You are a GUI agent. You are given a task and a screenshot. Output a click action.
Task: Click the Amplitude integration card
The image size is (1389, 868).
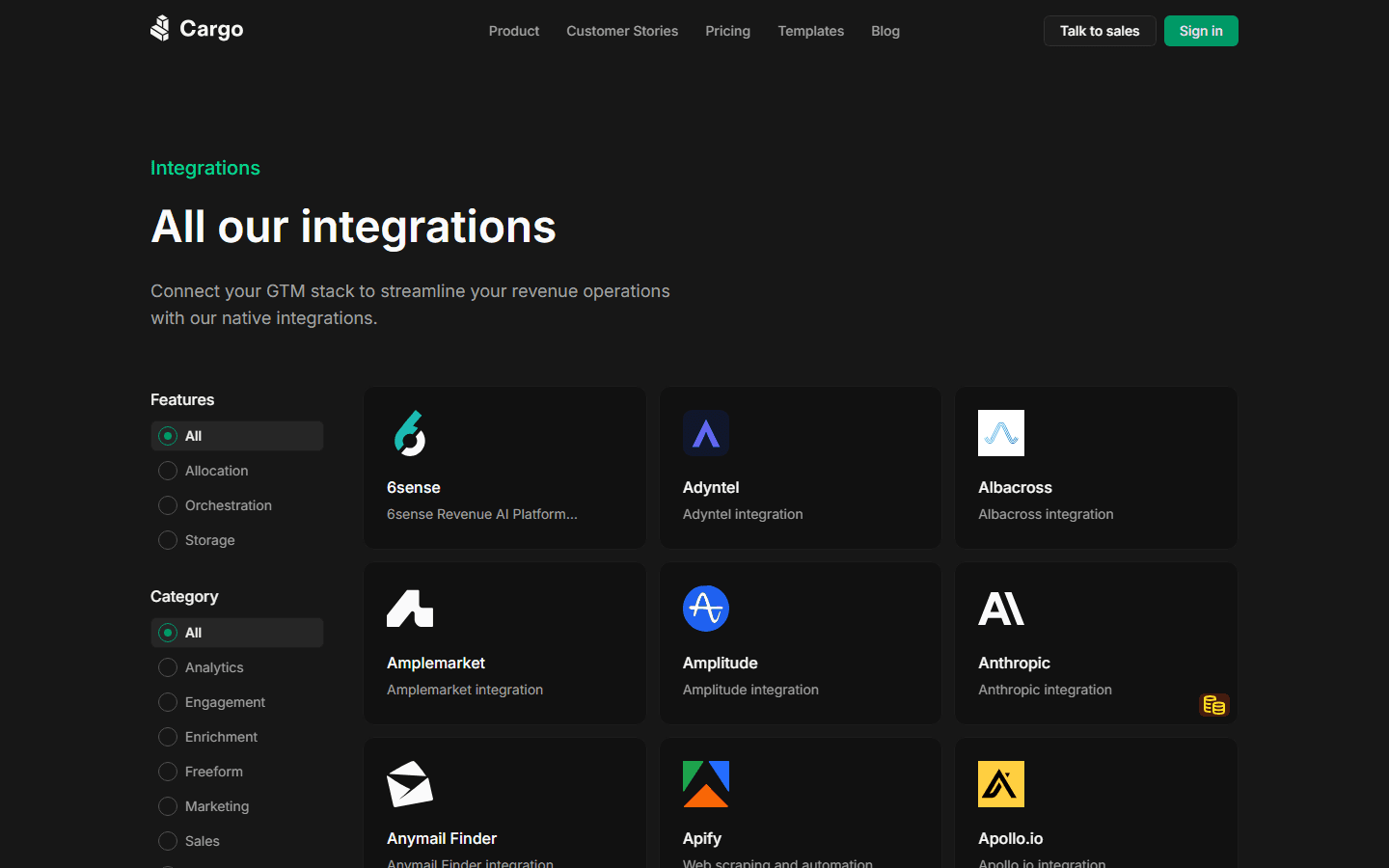click(800, 643)
